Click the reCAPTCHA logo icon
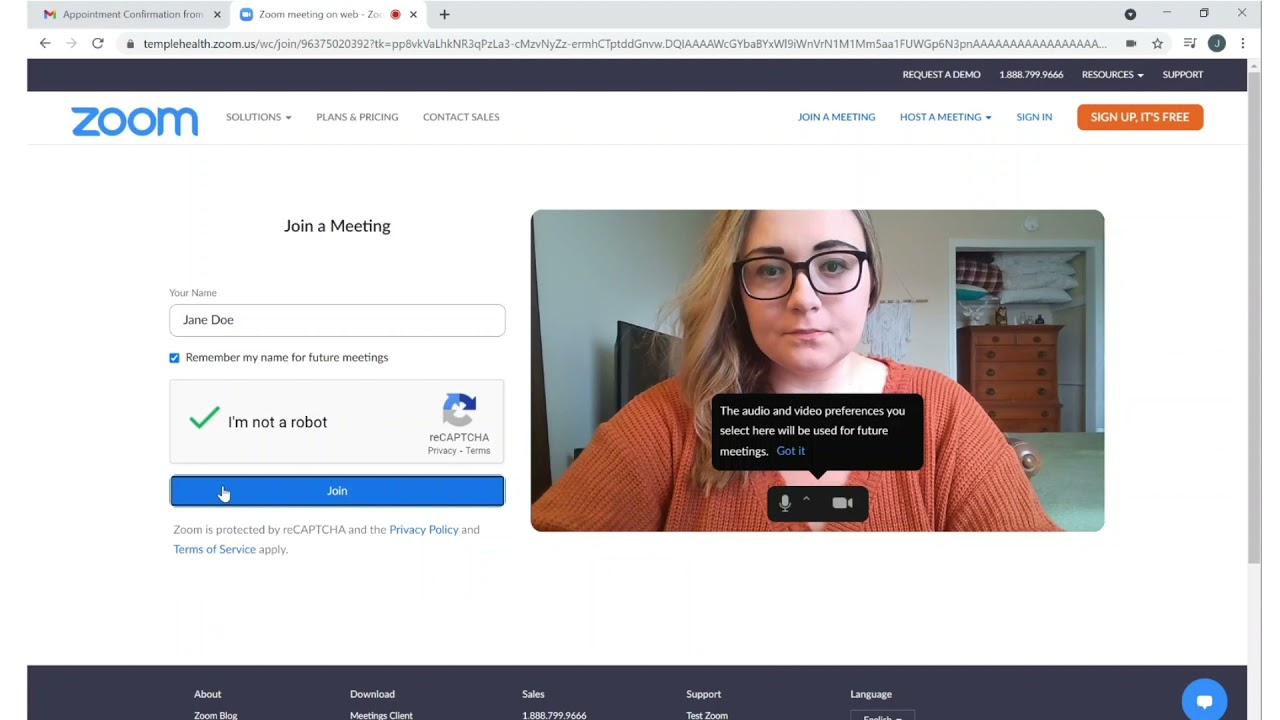 (x=459, y=410)
